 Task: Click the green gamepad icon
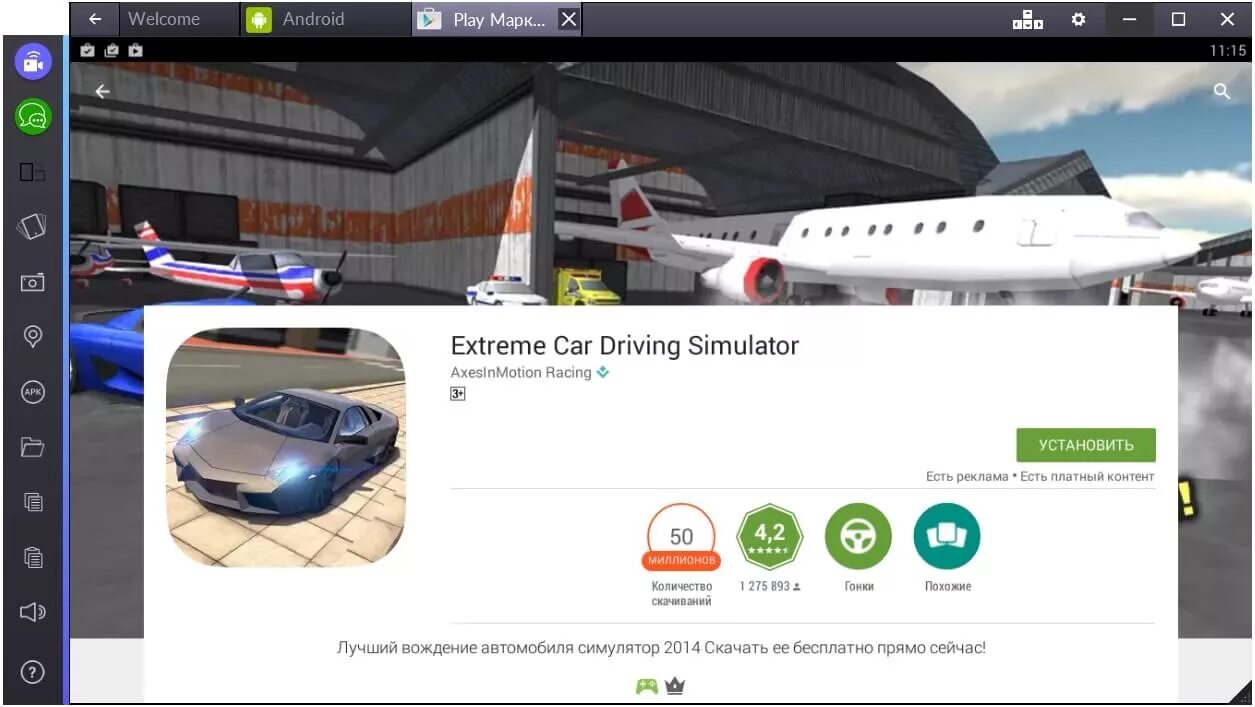pos(647,687)
